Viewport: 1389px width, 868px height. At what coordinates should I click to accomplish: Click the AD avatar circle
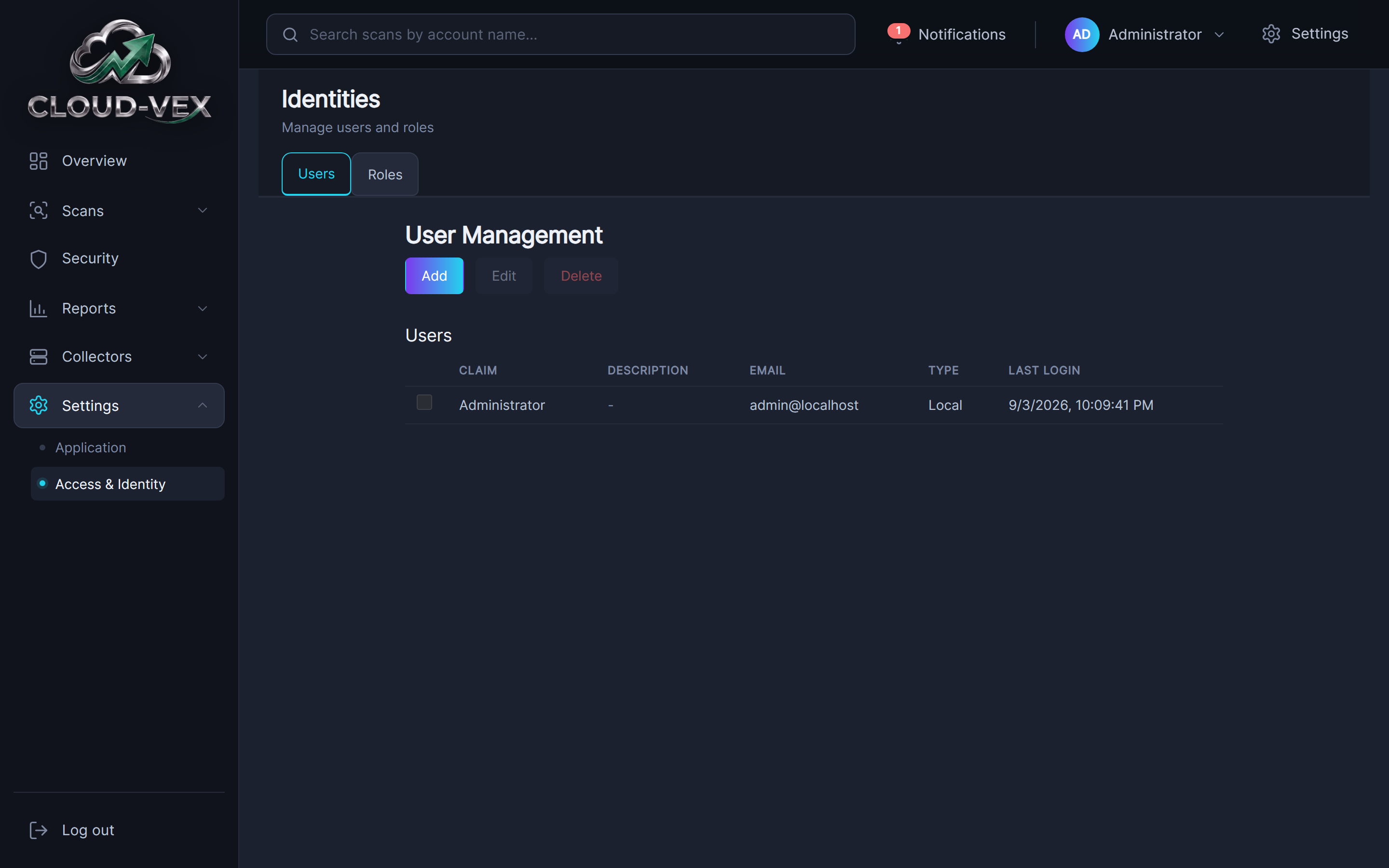(1082, 34)
